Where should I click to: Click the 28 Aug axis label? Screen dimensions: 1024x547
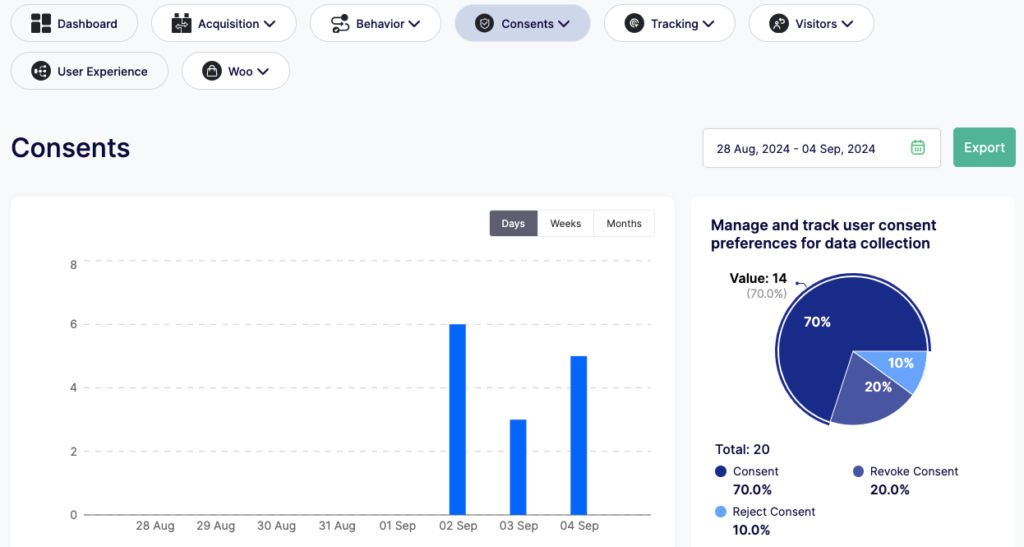[155, 525]
